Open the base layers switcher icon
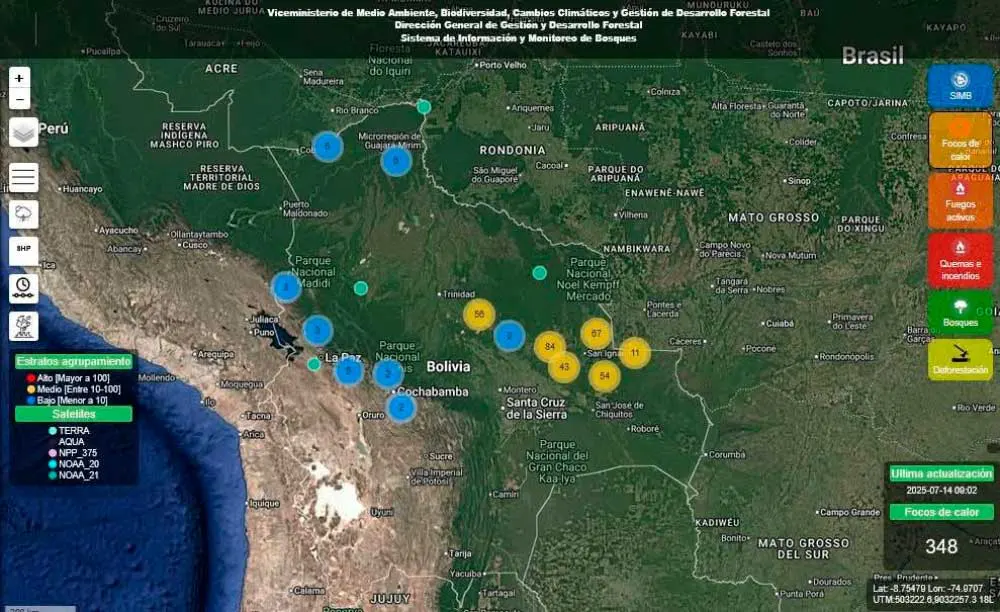The height and width of the screenshot is (612, 1000). tap(24, 133)
